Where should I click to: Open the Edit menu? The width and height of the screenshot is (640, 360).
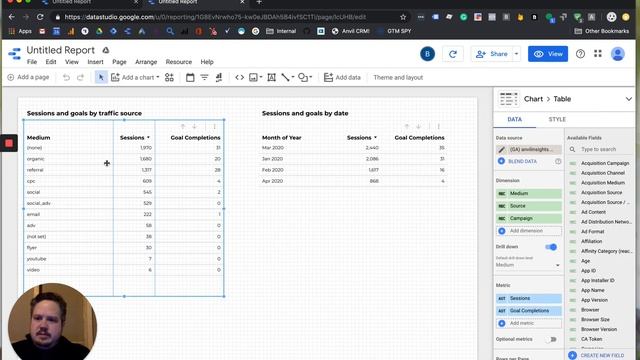click(51, 62)
